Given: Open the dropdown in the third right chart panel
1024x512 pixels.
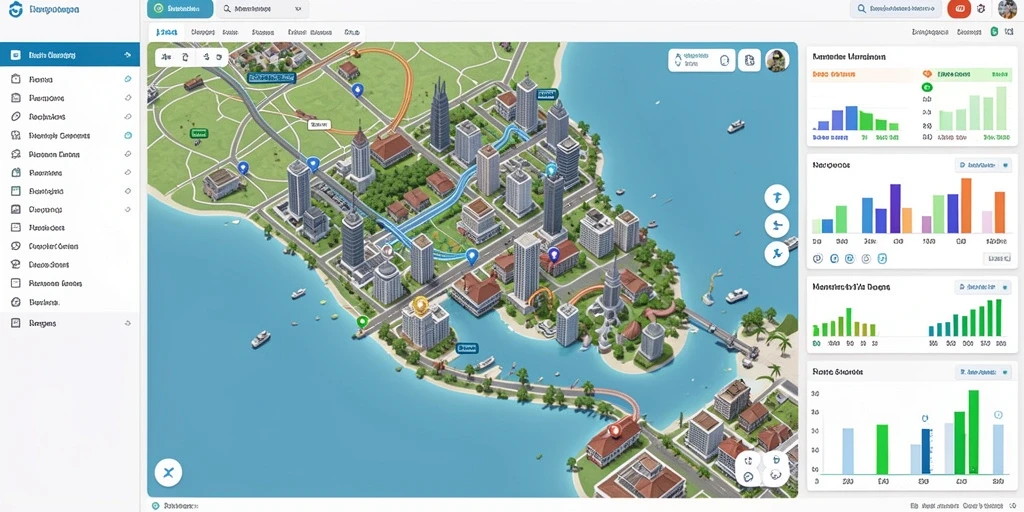Looking at the screenshot, I should 982,287.
